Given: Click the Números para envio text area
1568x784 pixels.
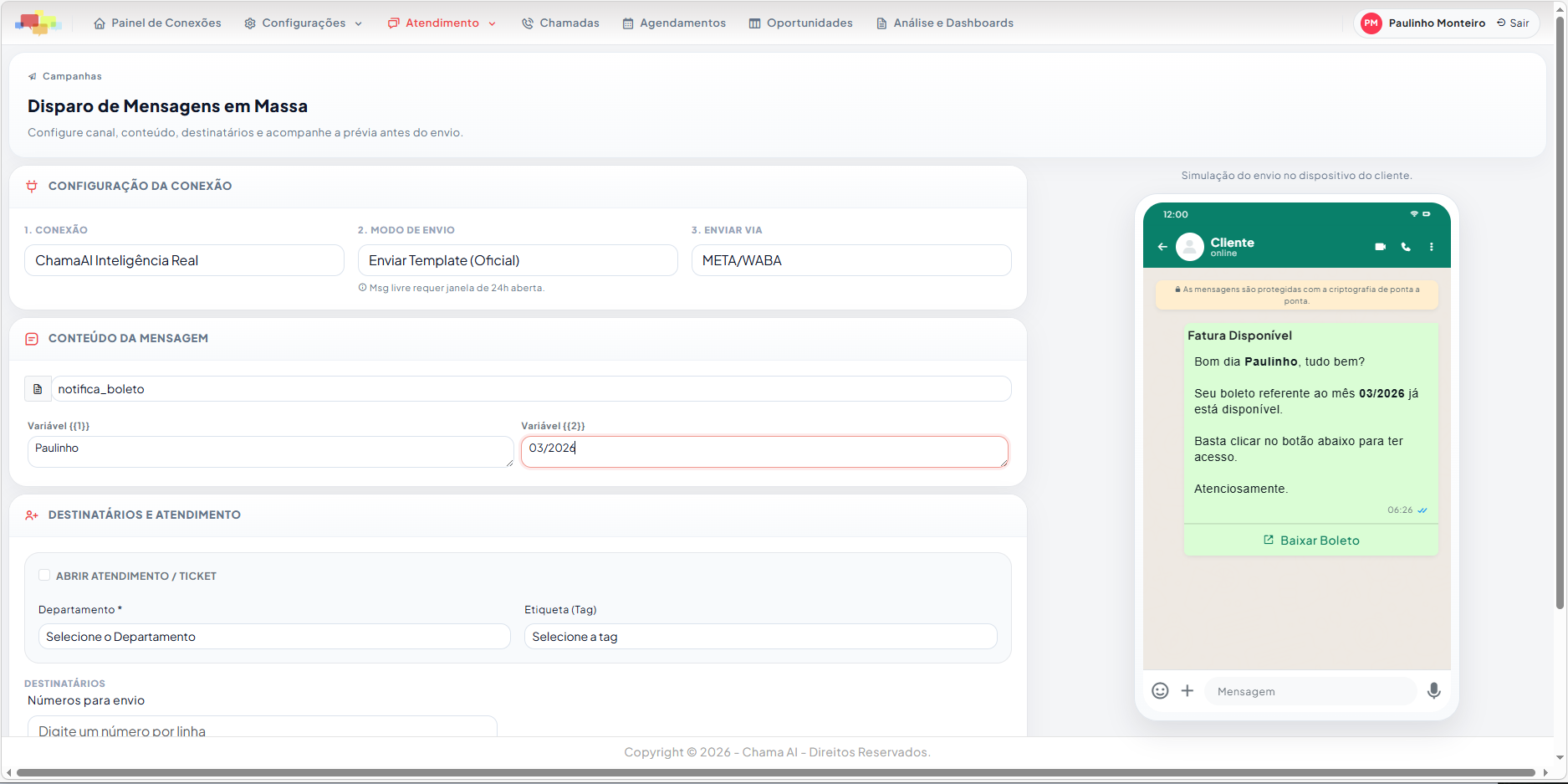Looking at the screenshot, I should pyautogui.click(x=263, y=726).
